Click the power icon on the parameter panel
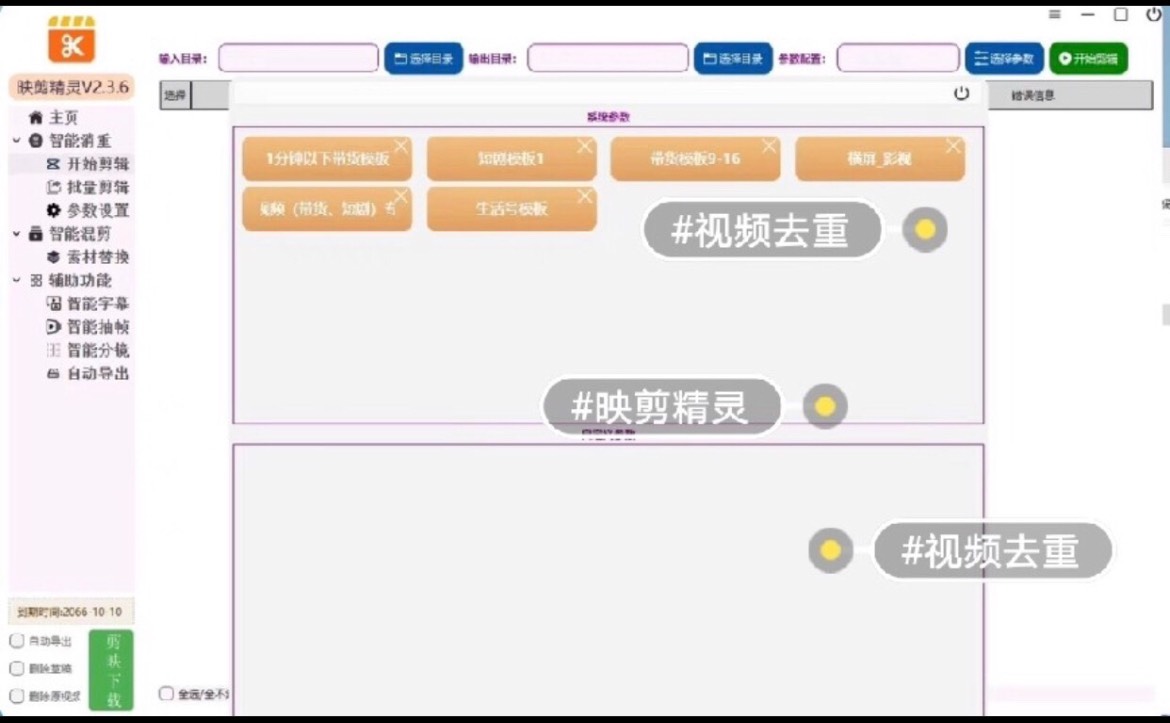 point(961,93)
